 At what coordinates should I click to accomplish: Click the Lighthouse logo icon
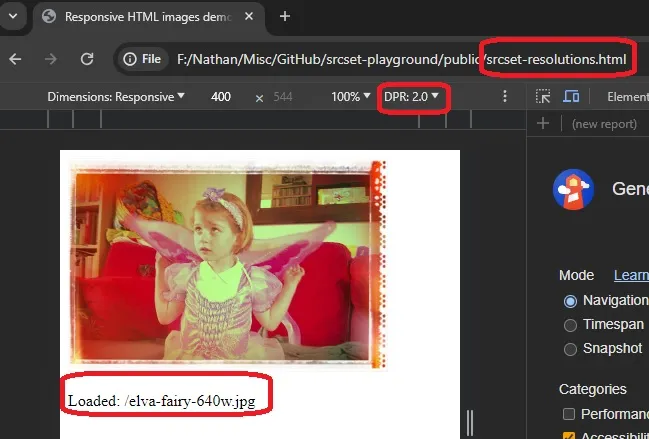[x=575, y=189]
